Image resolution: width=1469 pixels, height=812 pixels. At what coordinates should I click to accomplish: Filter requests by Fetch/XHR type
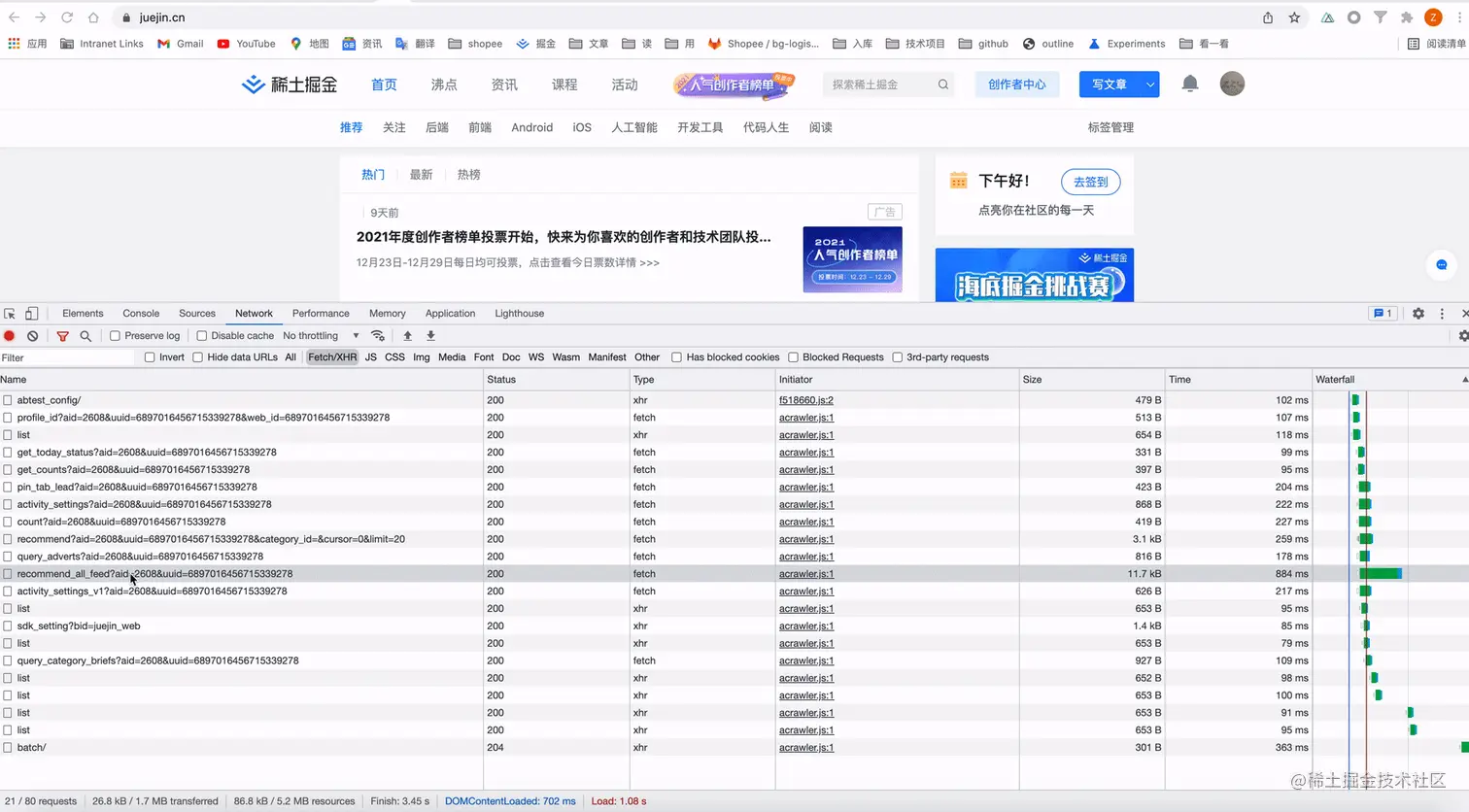pyautogui.click(x=332, y=357)
